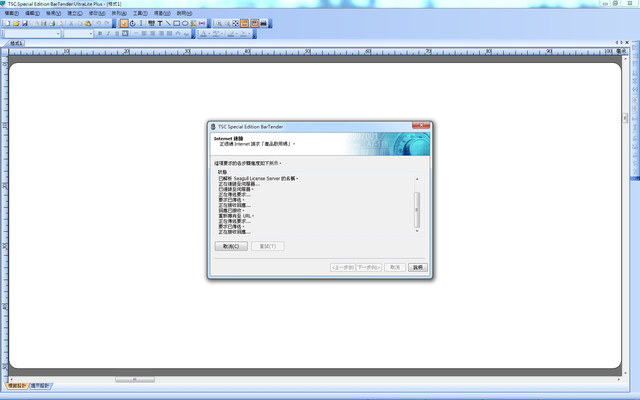
Task: Create a new label format document
Action: tap(7, 24)
